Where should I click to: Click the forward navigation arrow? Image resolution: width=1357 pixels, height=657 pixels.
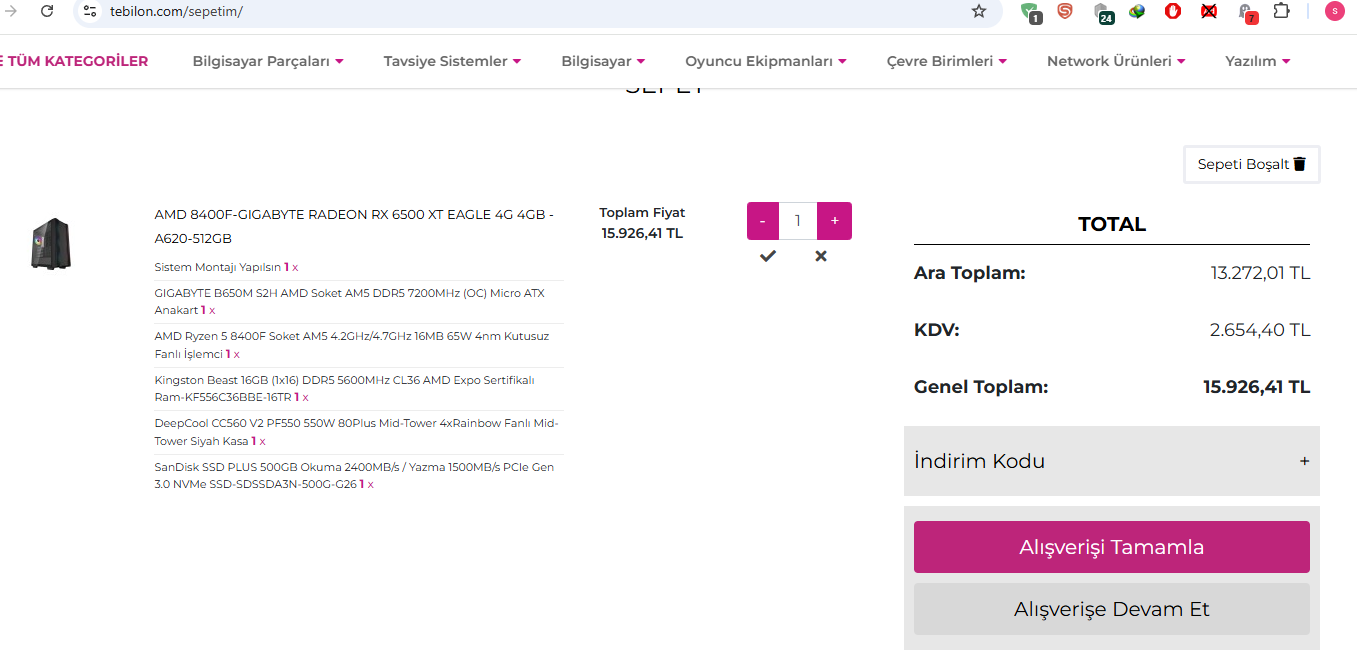pyautogui.click(x=12, y=11)
